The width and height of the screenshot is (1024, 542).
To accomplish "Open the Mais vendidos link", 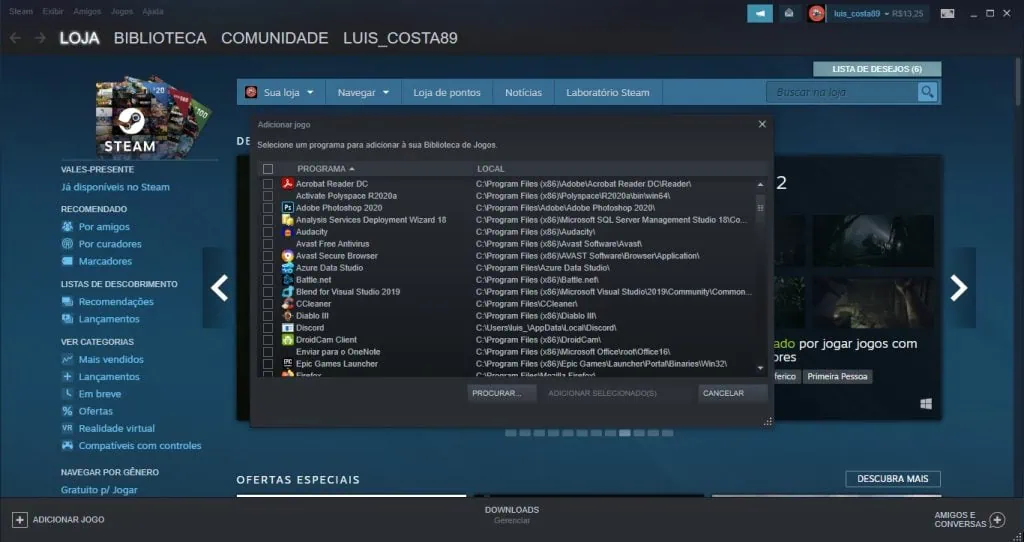I will (x=111, y=359).
